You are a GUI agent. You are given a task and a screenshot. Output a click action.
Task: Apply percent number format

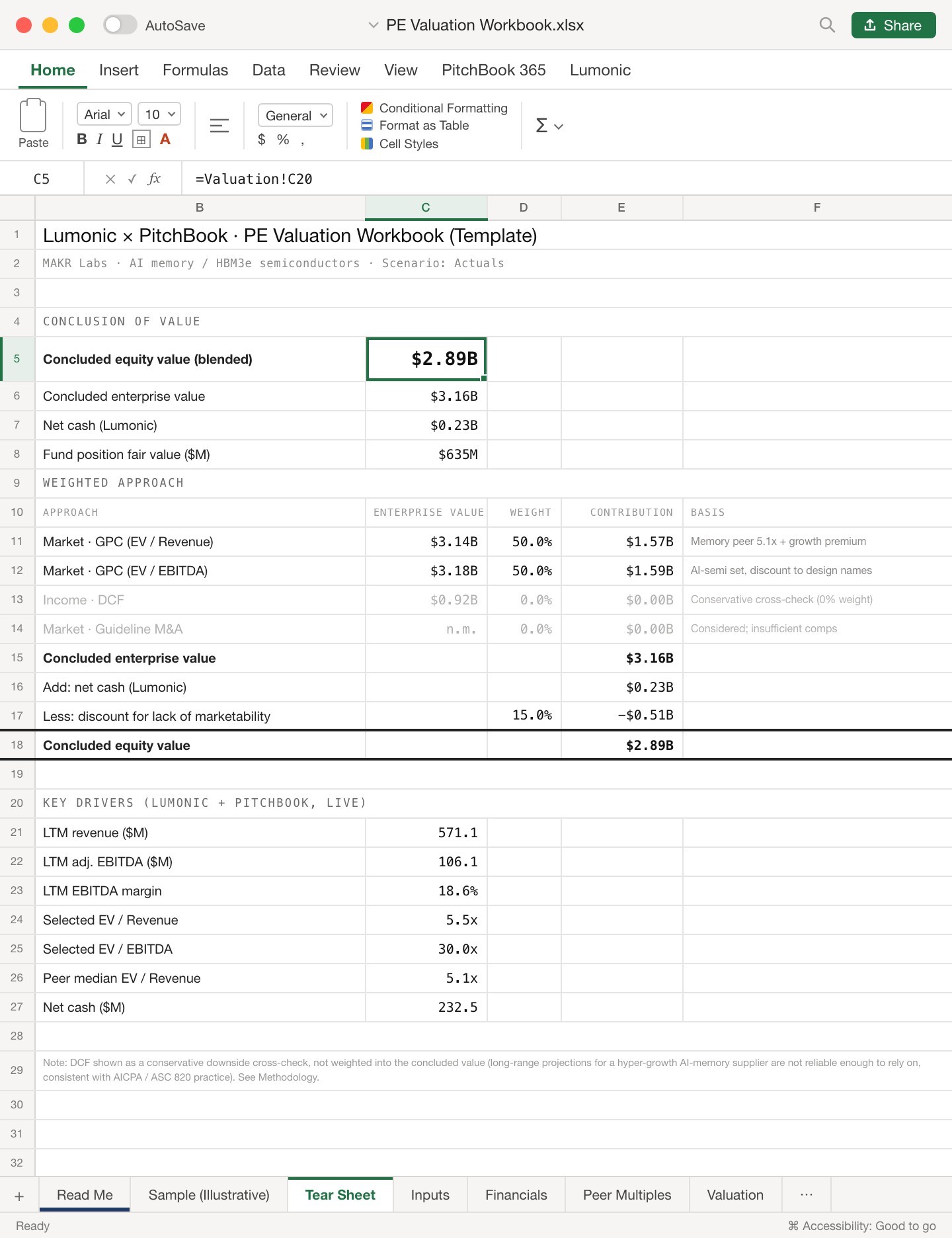coord(283,140)
